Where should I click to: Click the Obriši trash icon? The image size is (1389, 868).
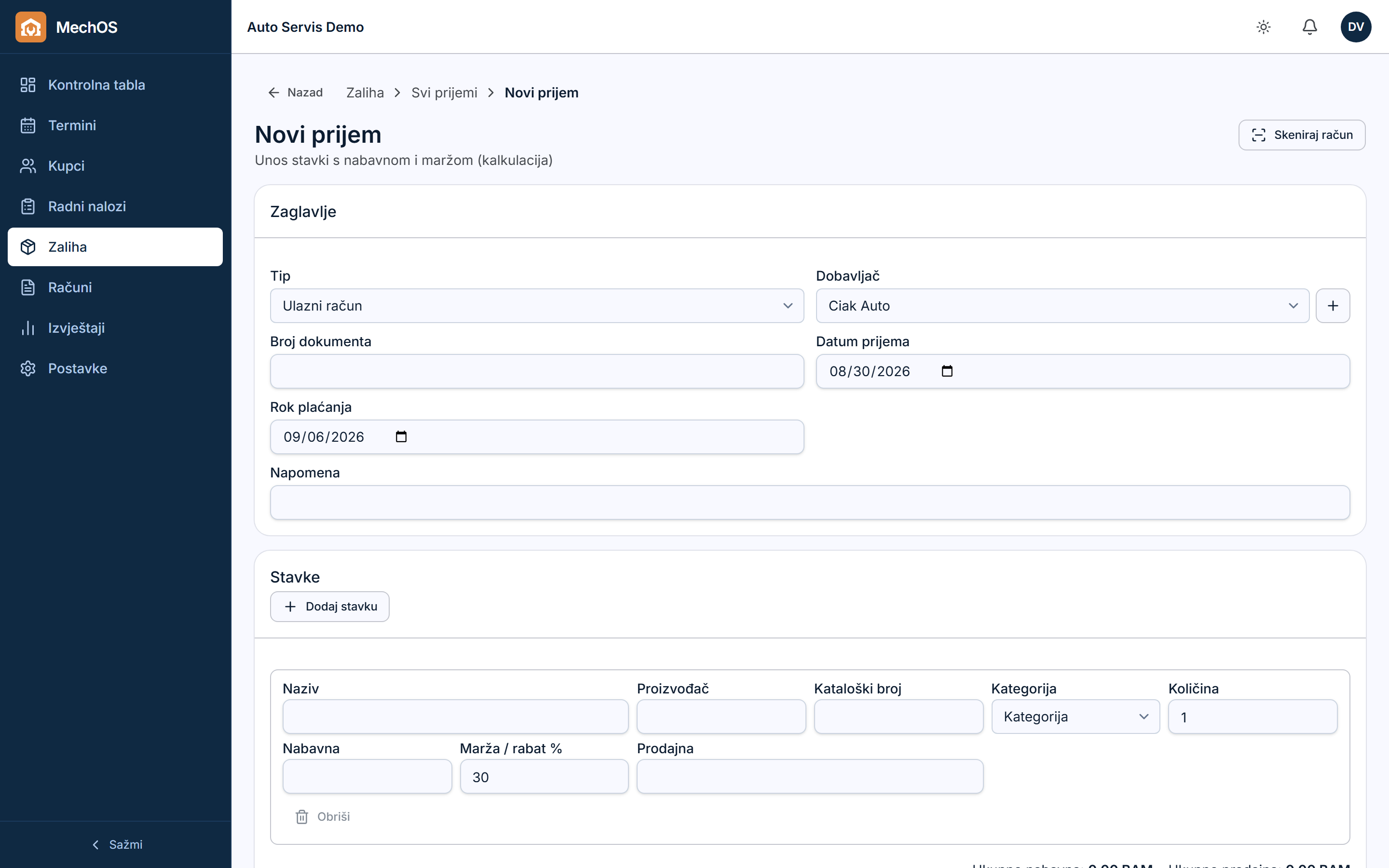coord(302,816)
